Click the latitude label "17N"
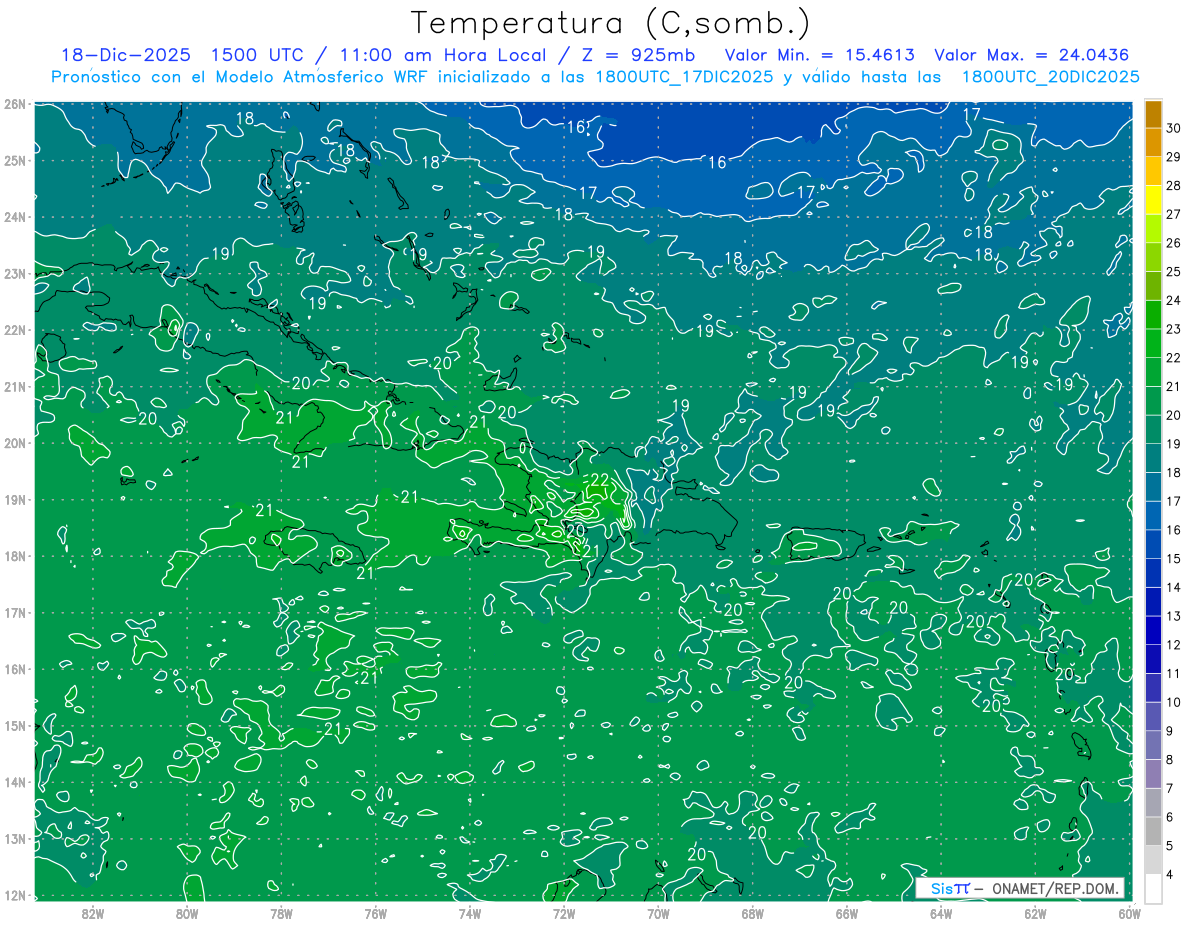1200x927 pixels. (14, 612)
